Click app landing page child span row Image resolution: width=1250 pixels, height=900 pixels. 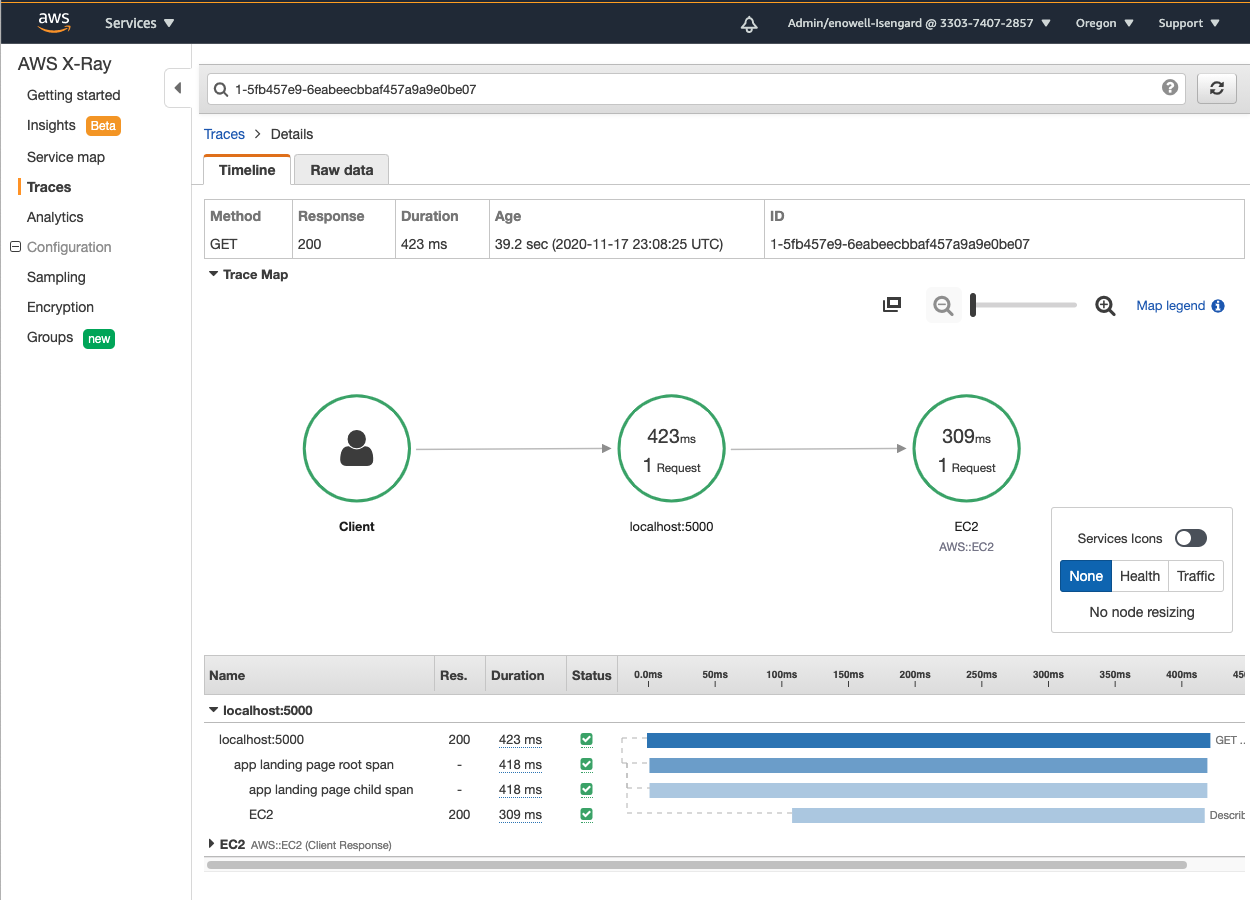click(x=331, y=790)
